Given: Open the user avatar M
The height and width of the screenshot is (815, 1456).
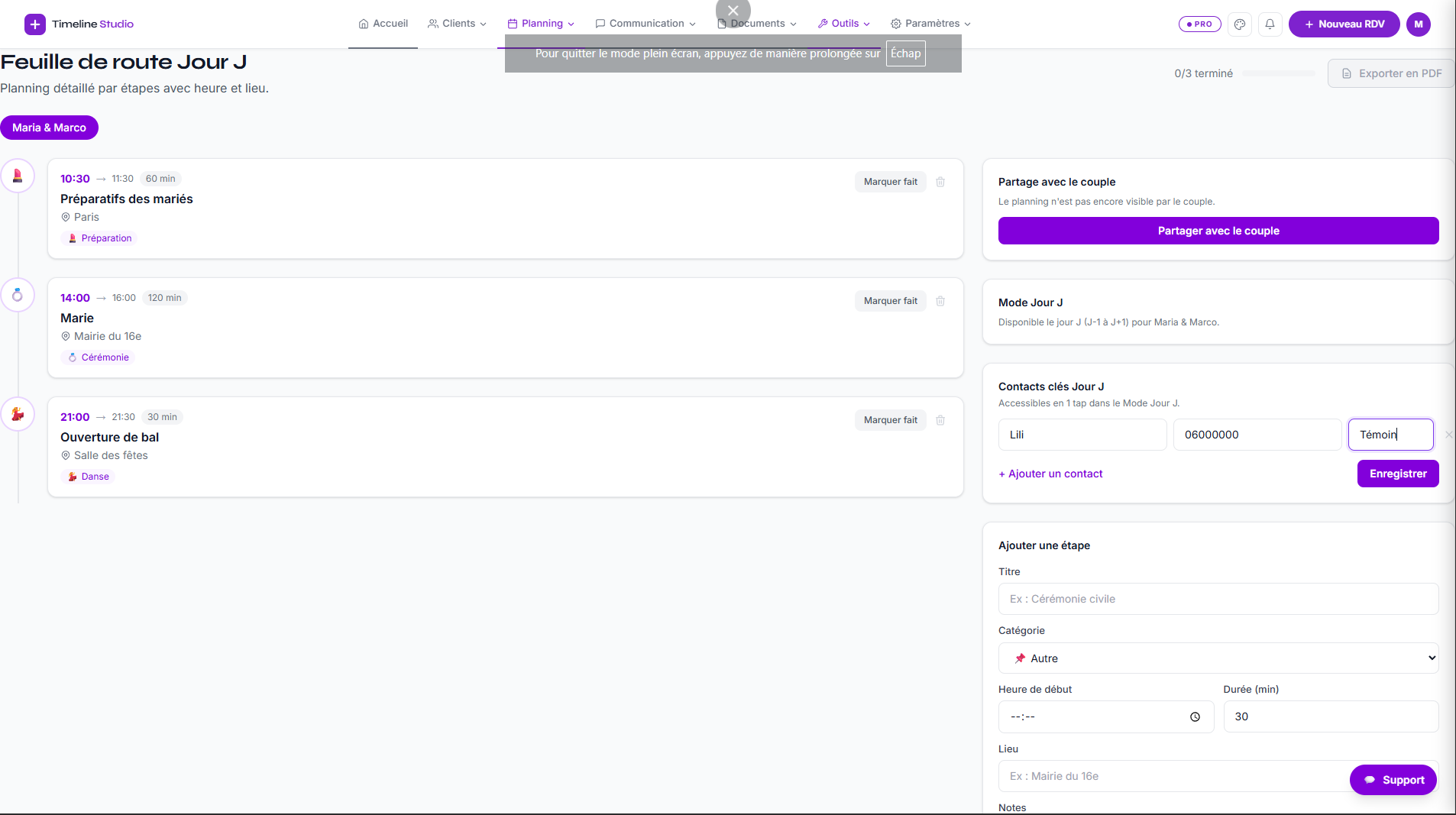Looking at the screenshot, I should (x=1419, y=24).
